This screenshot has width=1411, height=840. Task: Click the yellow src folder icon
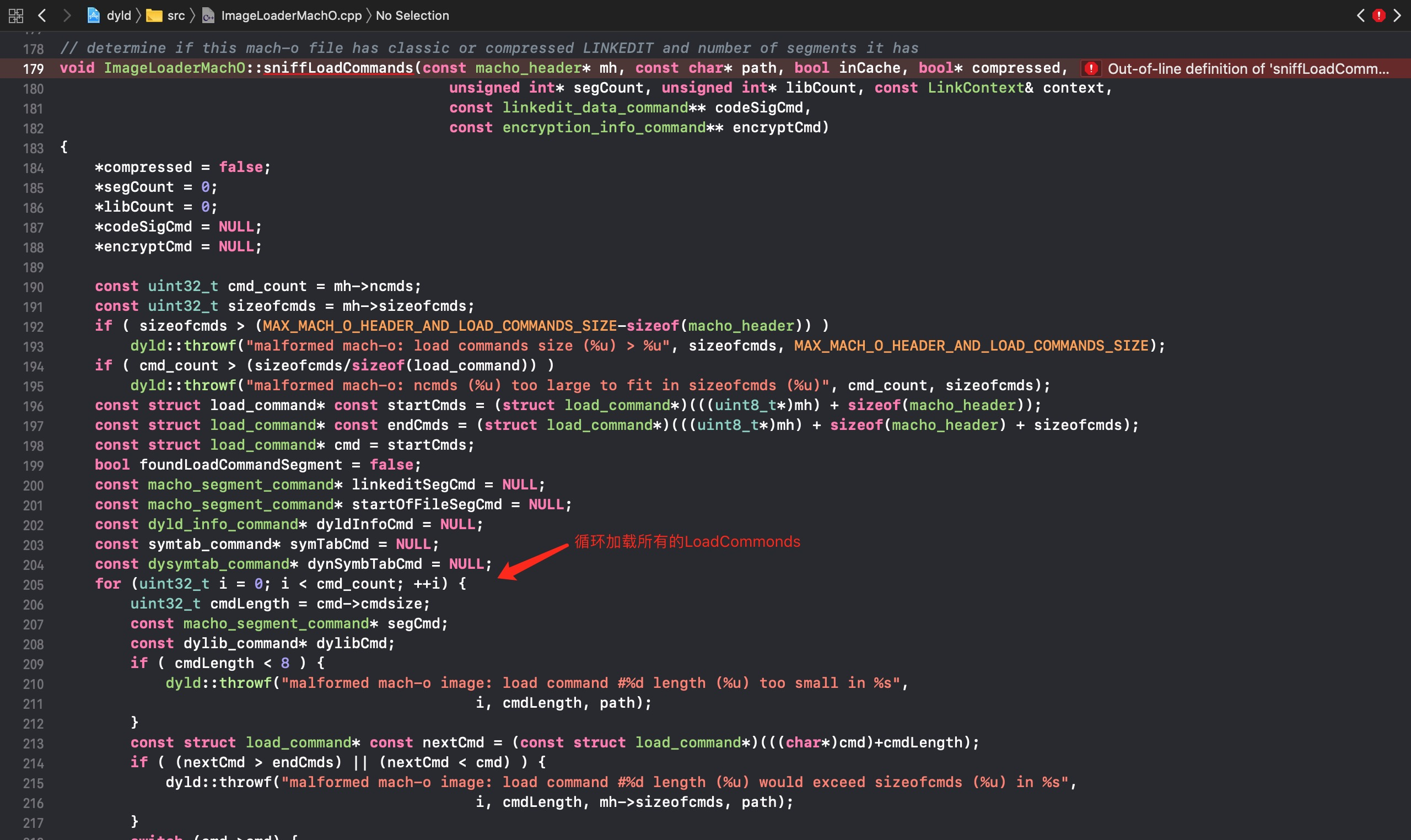pyautogui.click(x=154, y=15)
